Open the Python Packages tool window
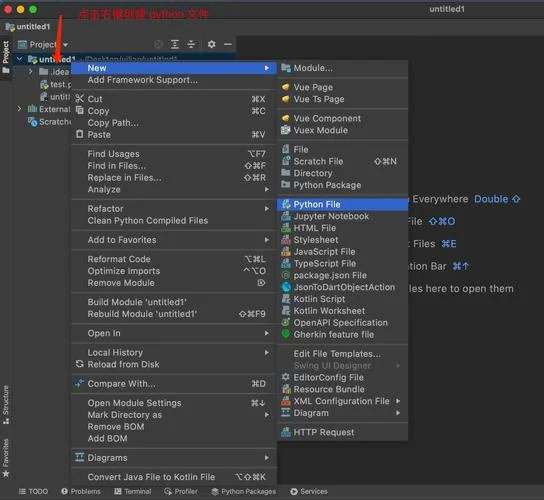 (244, 491)
